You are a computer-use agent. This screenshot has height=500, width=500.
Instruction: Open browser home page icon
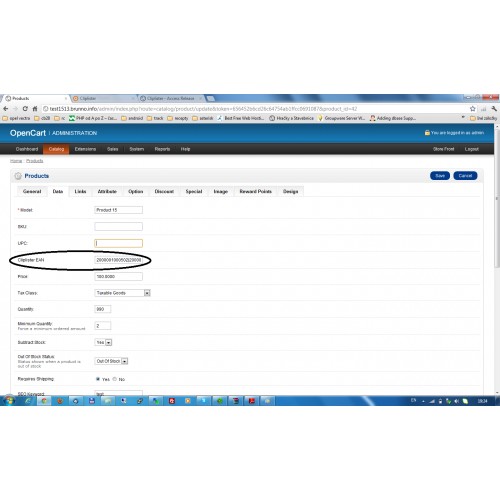point(35,109)
